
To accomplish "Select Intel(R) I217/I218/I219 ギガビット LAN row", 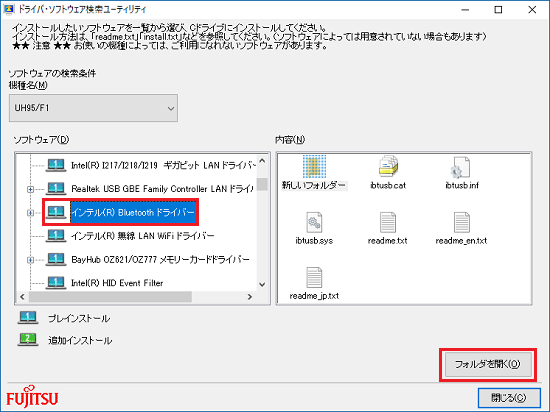I will 163,165.
